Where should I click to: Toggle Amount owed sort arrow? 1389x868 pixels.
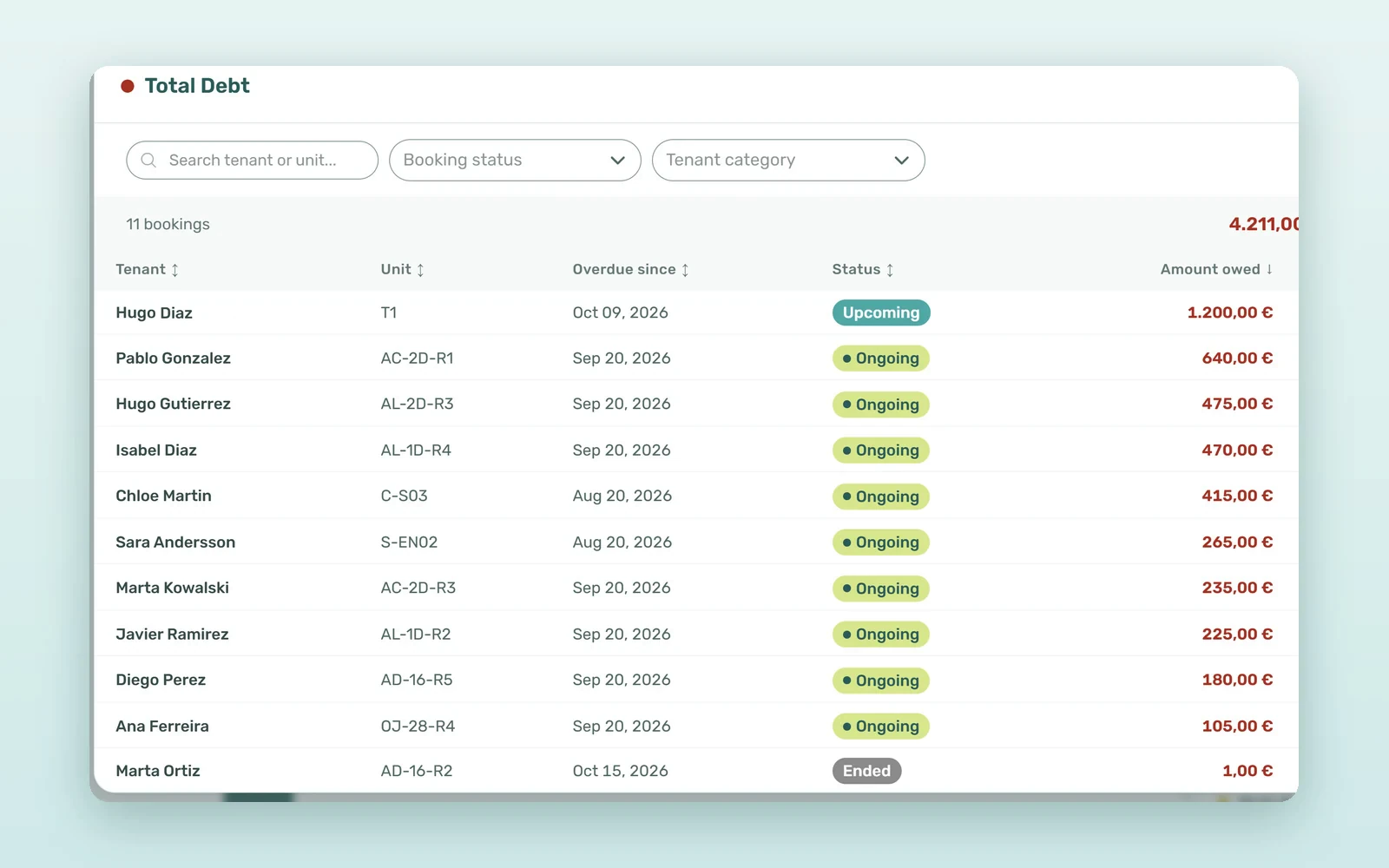pos(1269,269)
